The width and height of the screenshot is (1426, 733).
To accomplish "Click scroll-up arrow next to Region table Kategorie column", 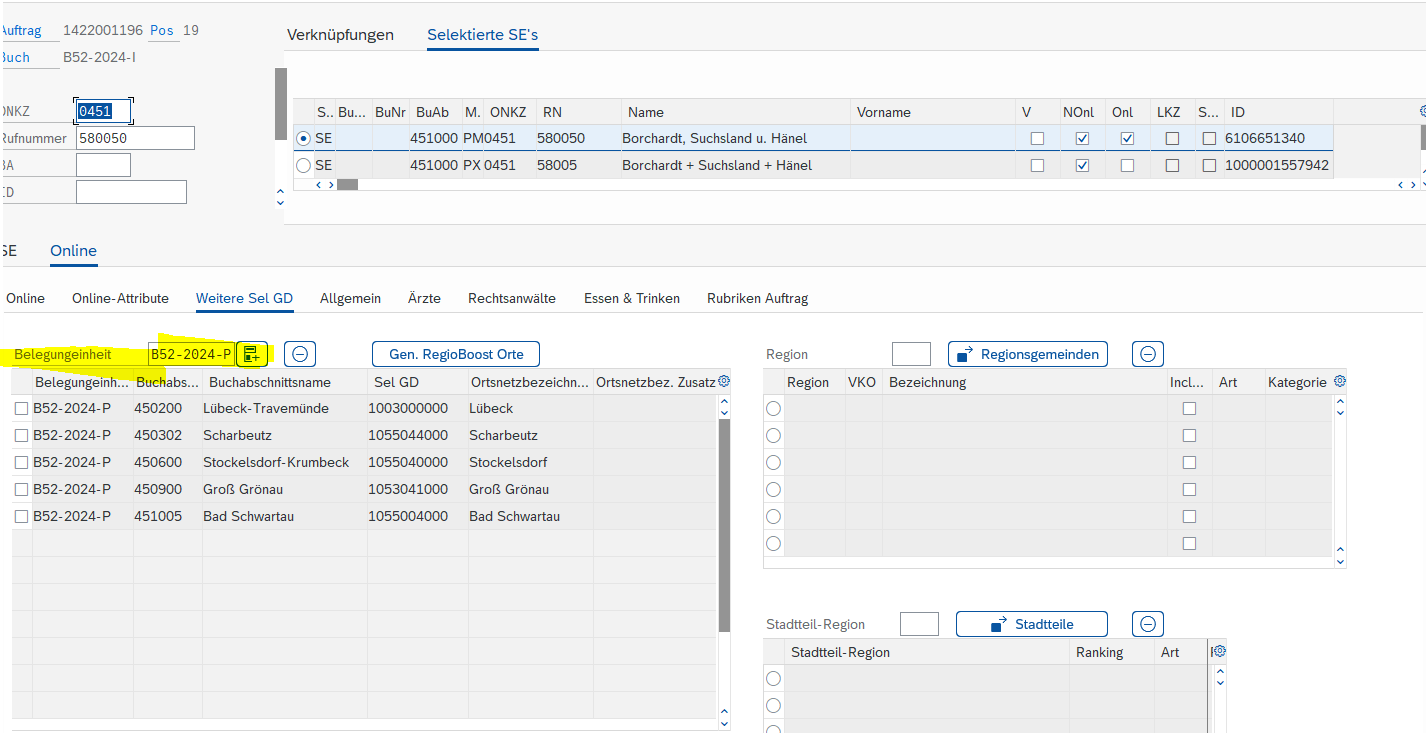I will point(1340,402).
